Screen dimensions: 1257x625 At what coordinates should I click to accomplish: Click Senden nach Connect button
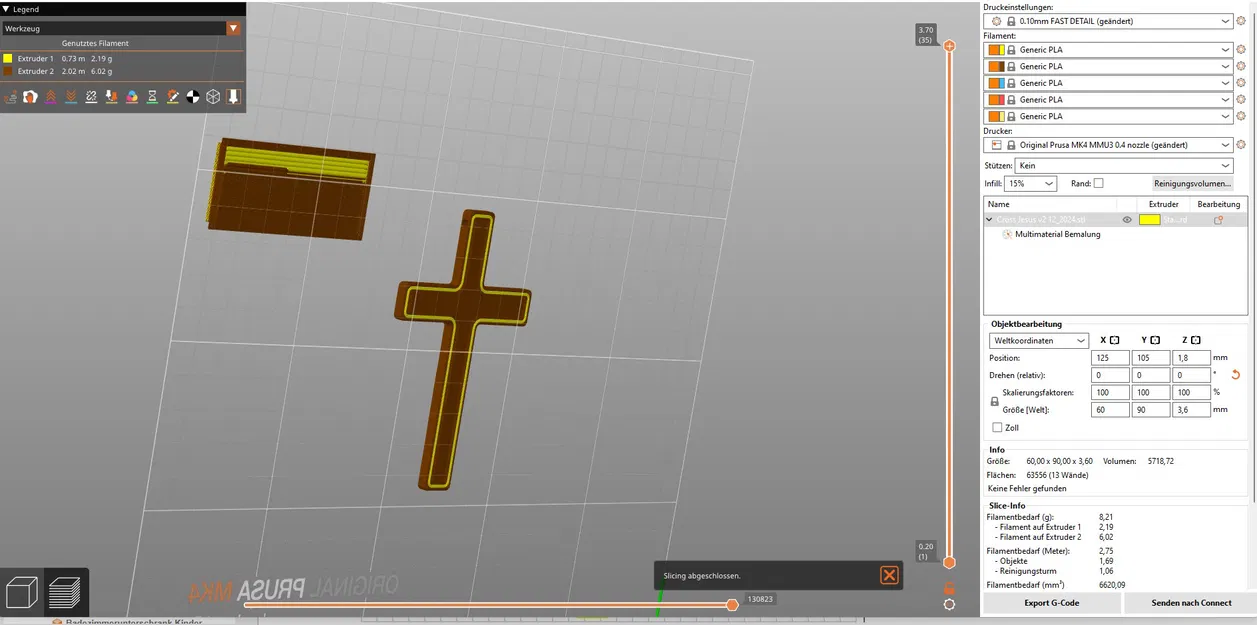coord(1191,603)
